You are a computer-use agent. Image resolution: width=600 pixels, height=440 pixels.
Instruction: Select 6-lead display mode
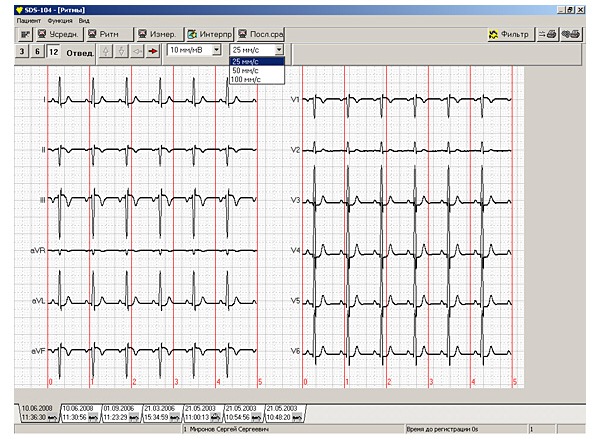tap(38, 51)
